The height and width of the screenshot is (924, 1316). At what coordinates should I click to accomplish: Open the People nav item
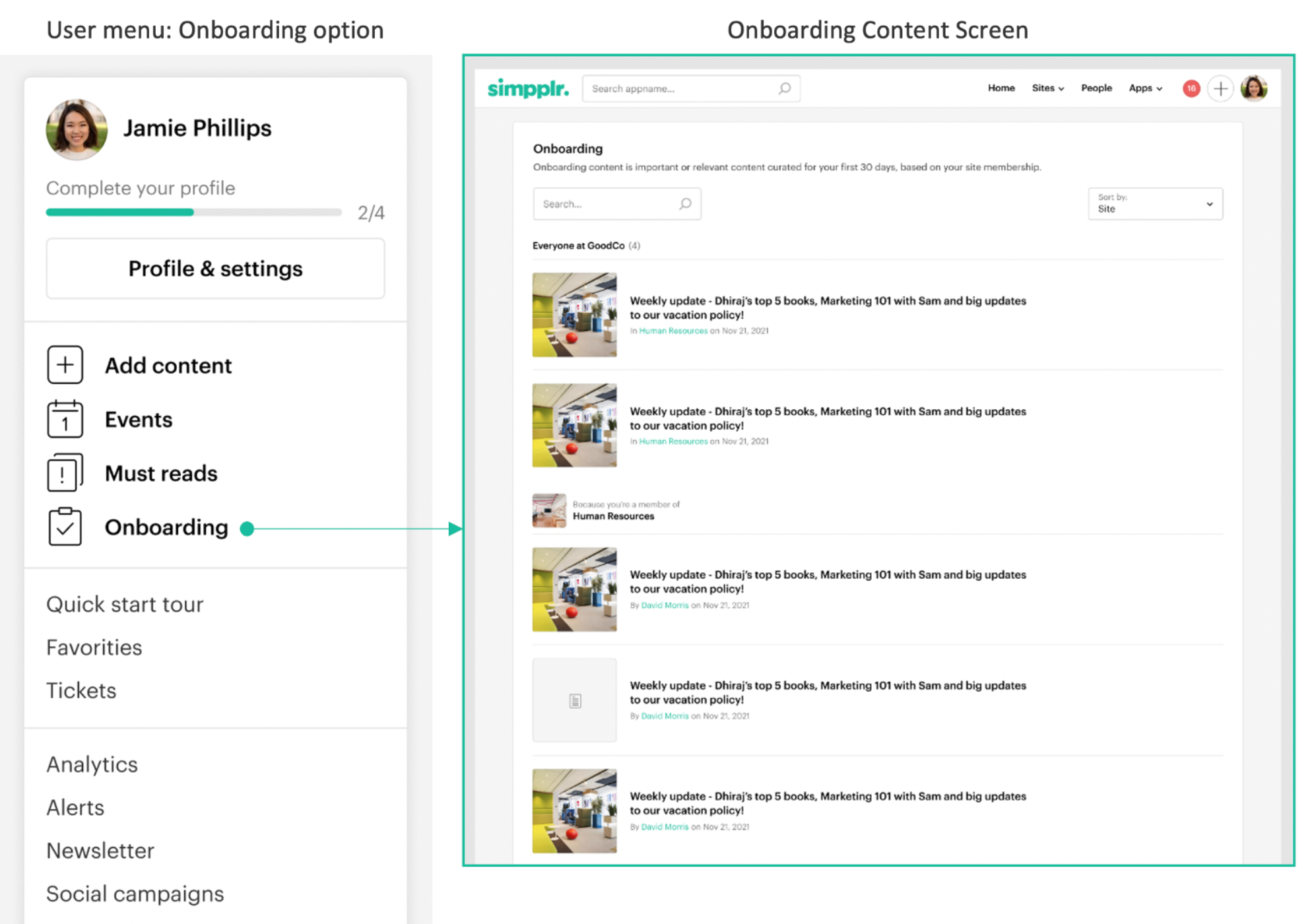pos(1096,88)
